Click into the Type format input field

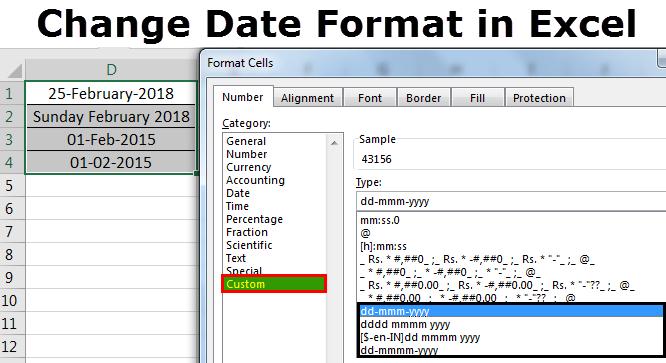point(511,201)
